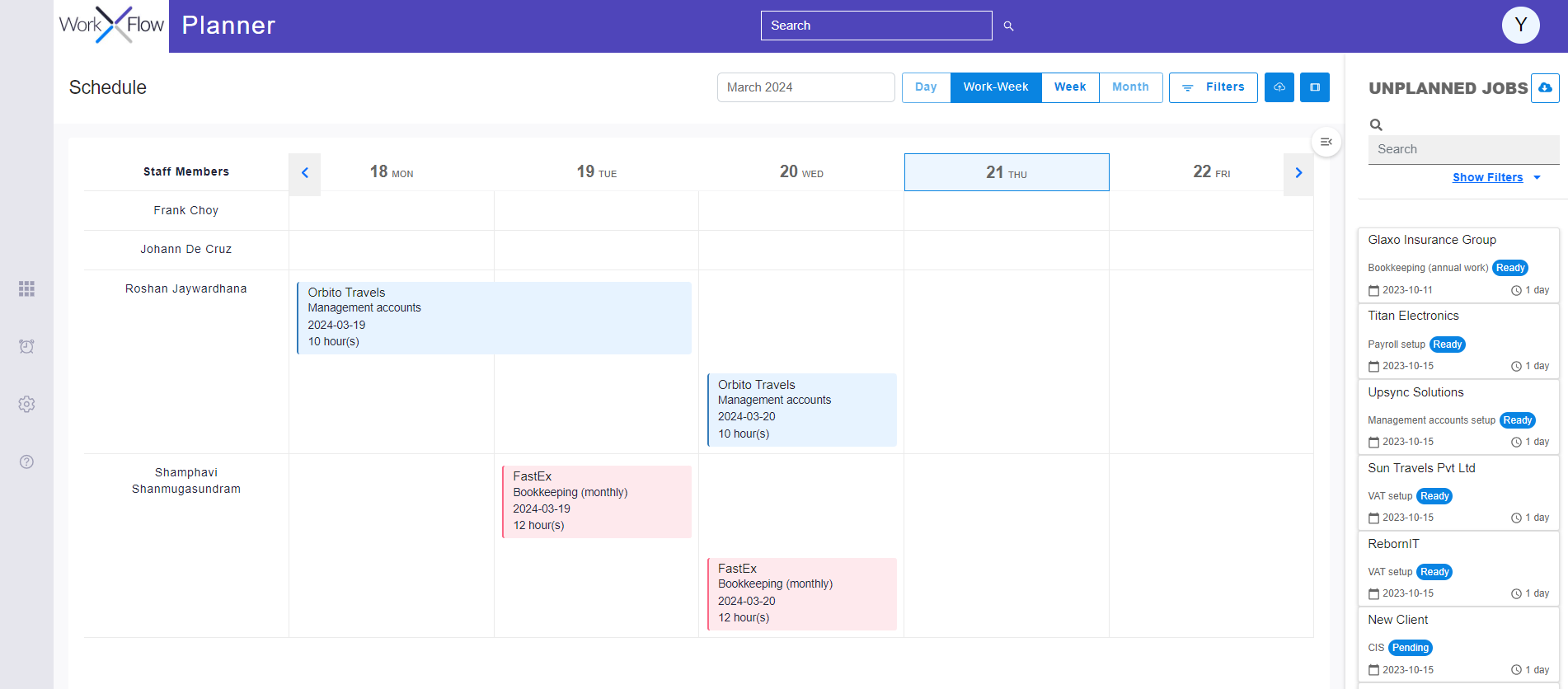Open FastEx Bookkeeping job dated 2024-03-19

click(597, 501)
